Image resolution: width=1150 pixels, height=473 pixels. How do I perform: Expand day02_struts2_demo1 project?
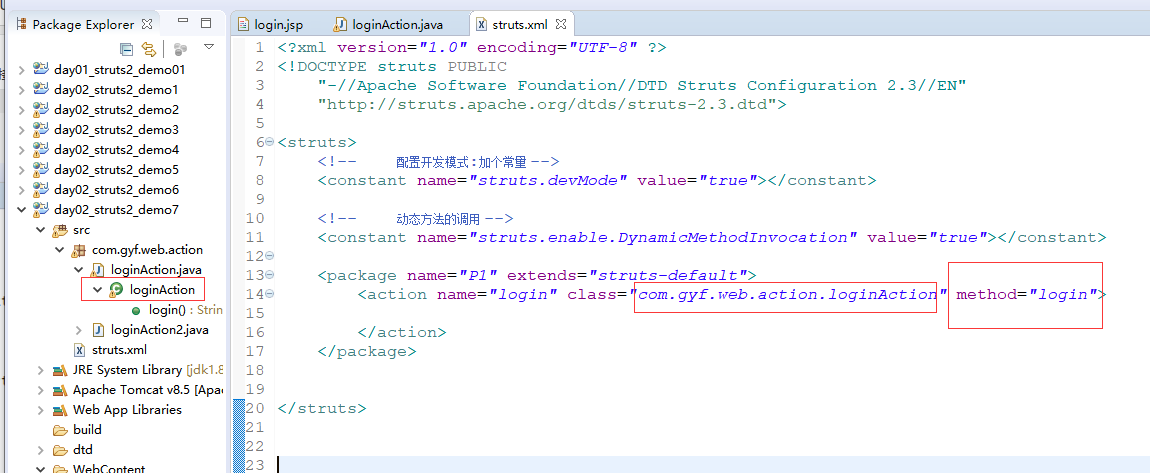click(x=21, y=89)
